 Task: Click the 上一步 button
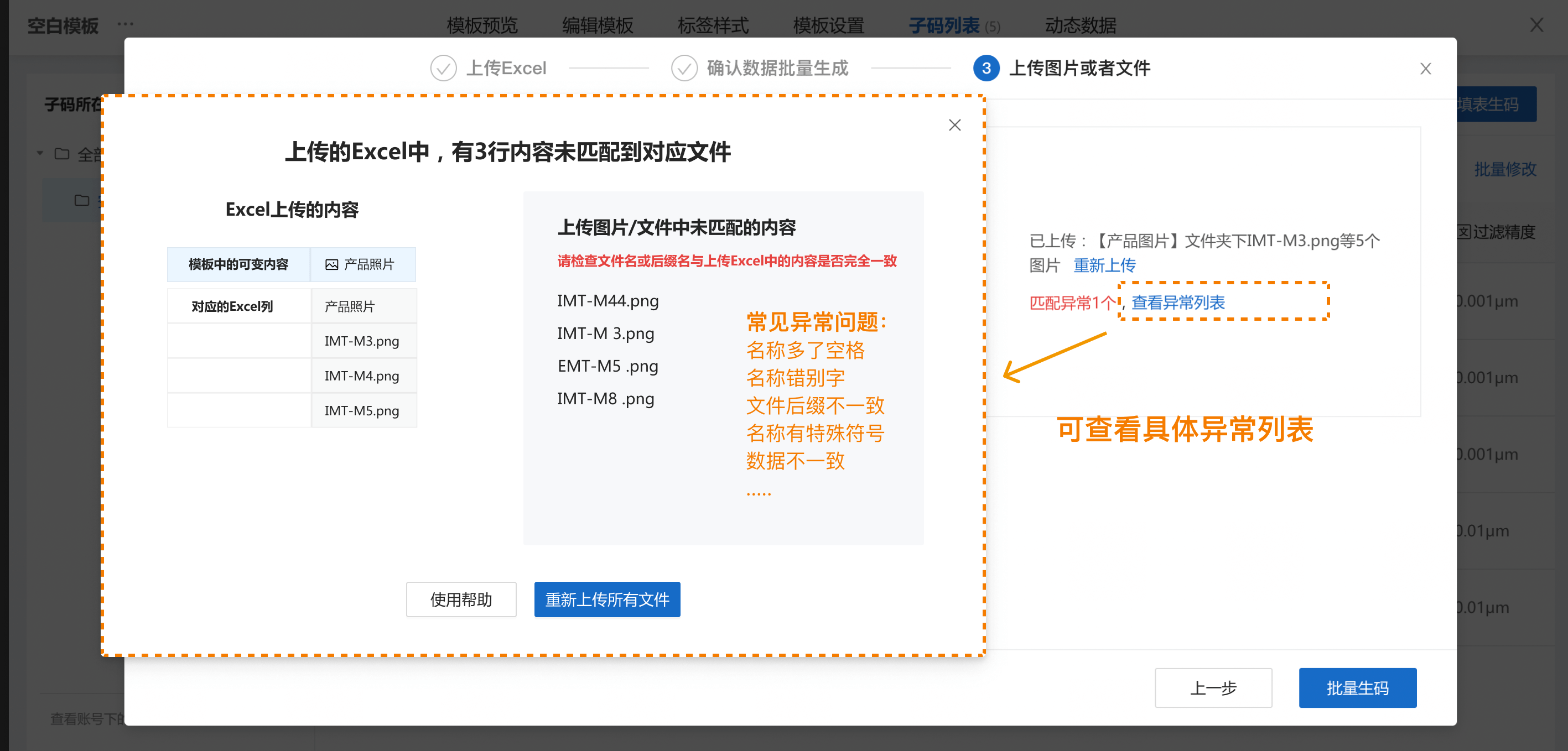tap(1214, 688)
